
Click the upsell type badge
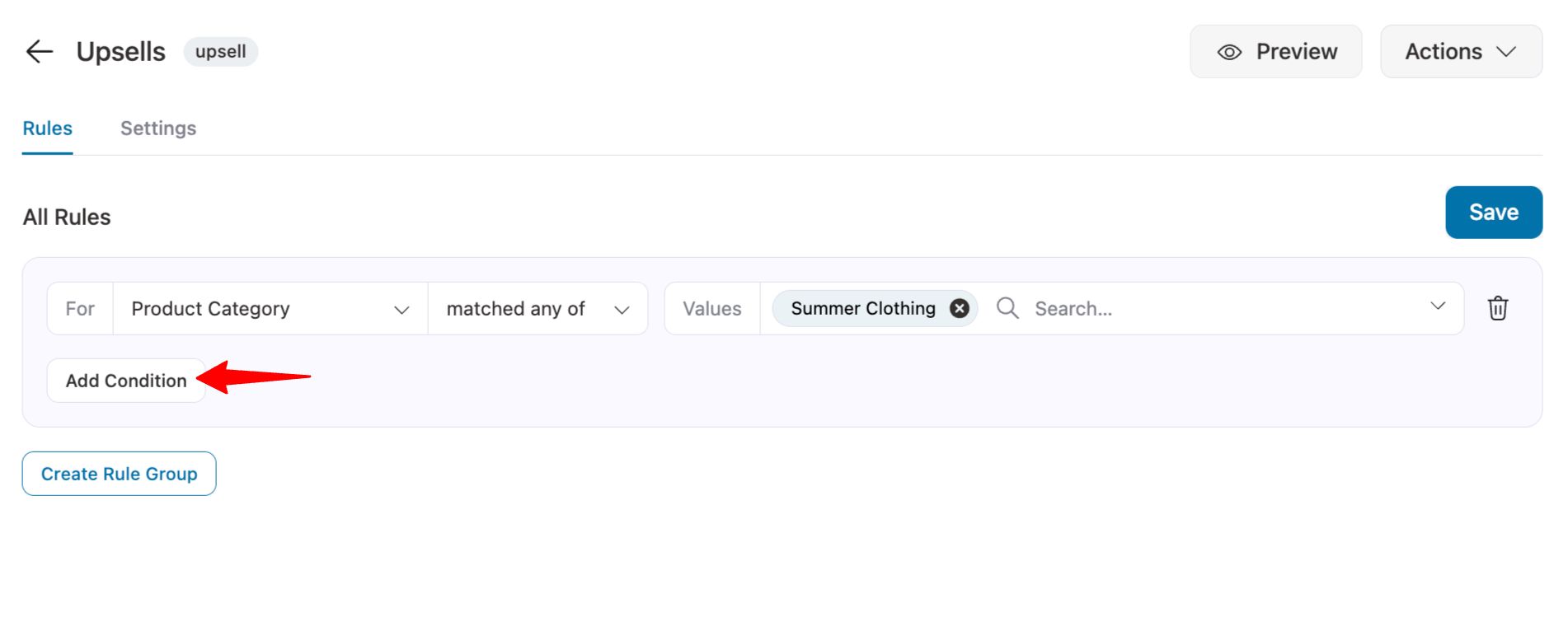220,52
